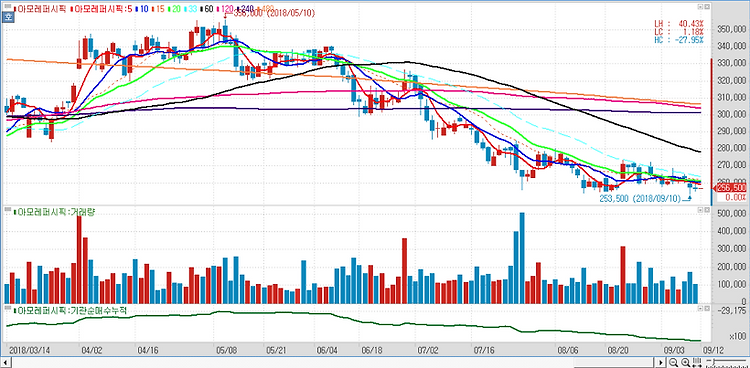Screen dimensions: 750x368
Task: Click the -29,175 indicator axis value
Action: tap(732, 310)
